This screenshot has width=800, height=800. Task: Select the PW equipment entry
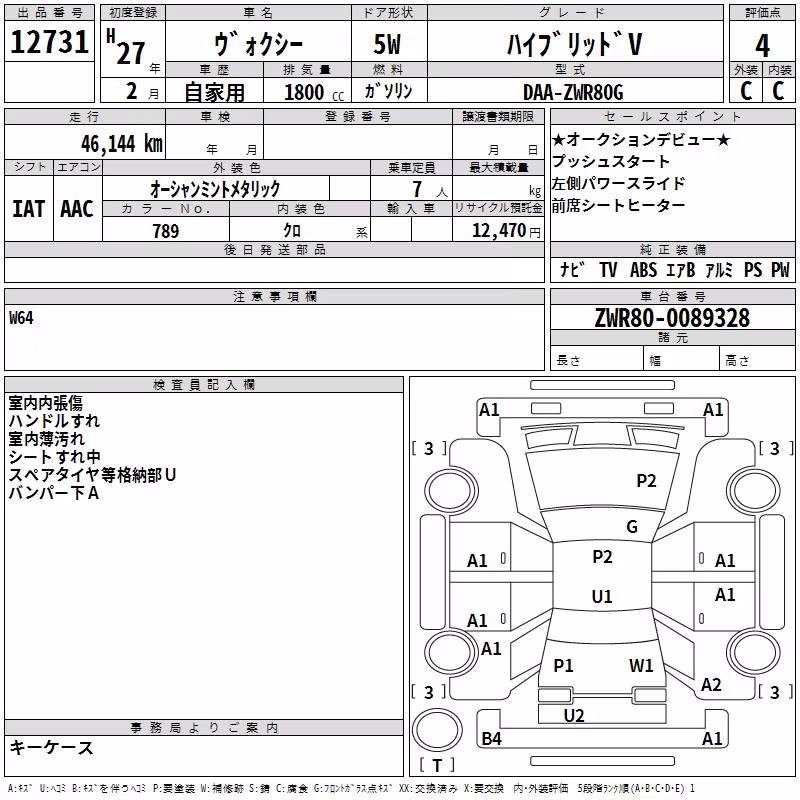tap(780, 269)
